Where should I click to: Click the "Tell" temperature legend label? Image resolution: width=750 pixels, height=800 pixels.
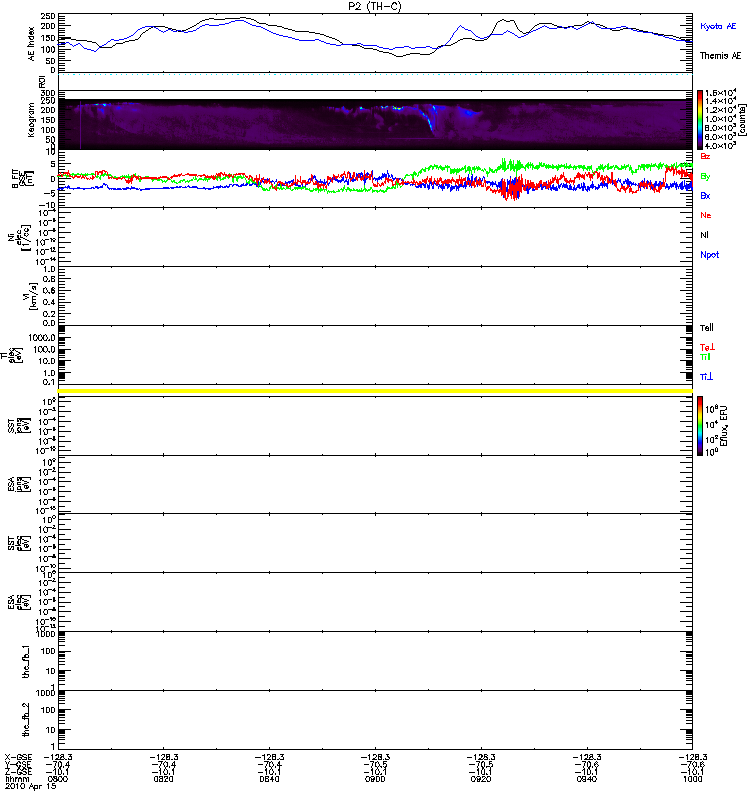707,328
